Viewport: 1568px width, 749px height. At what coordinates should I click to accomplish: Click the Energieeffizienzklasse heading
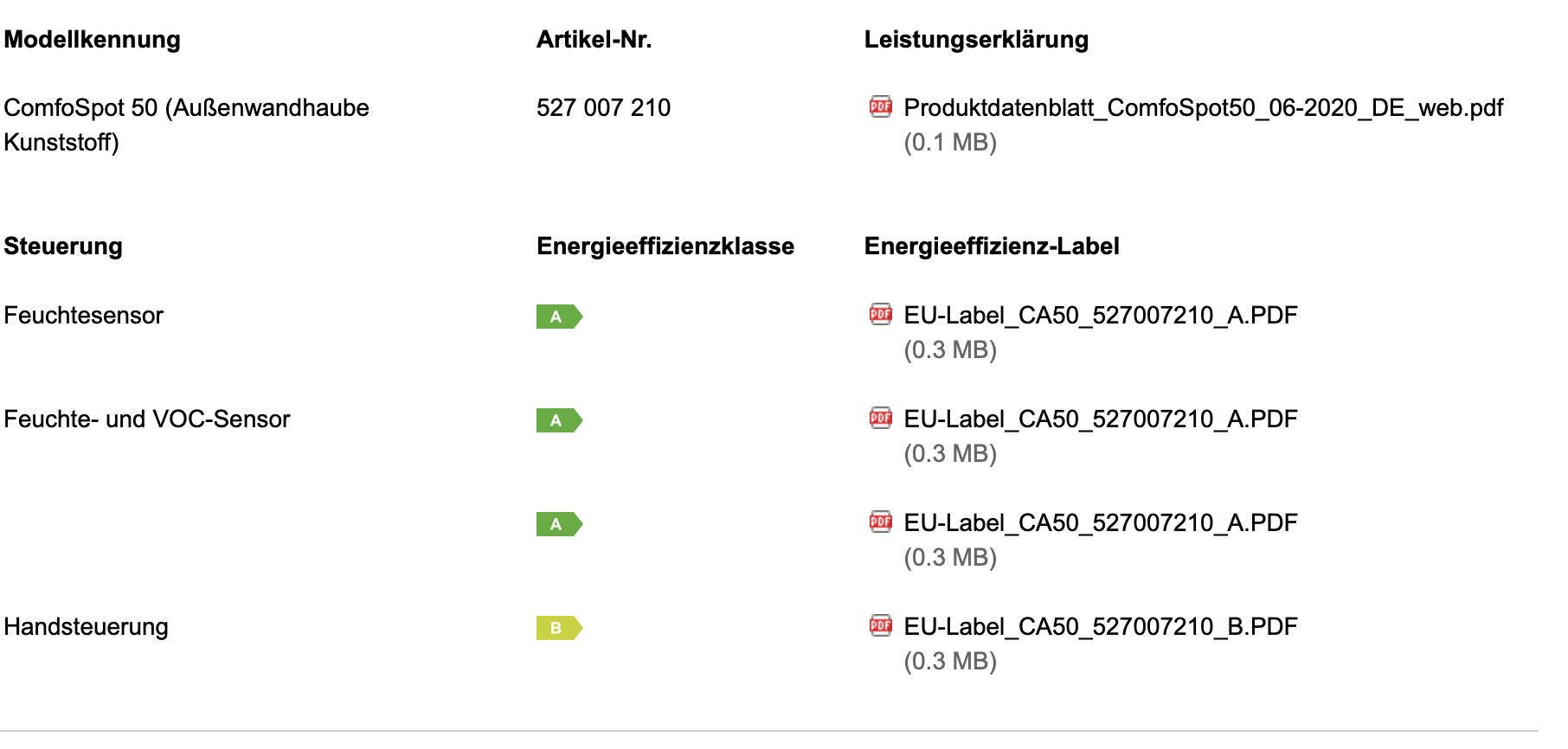coord(665,246)
